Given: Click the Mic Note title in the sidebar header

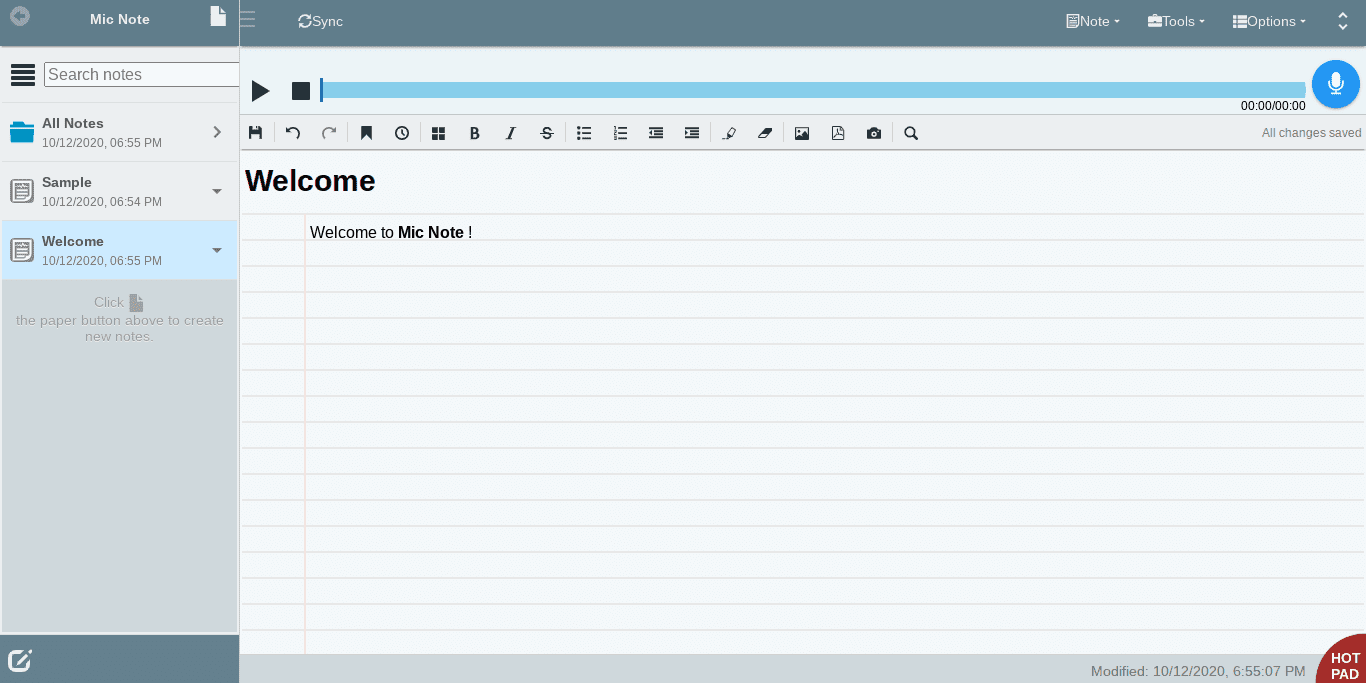Looking at the screenshot, I should pyautogui.click(x=120, y=19).
